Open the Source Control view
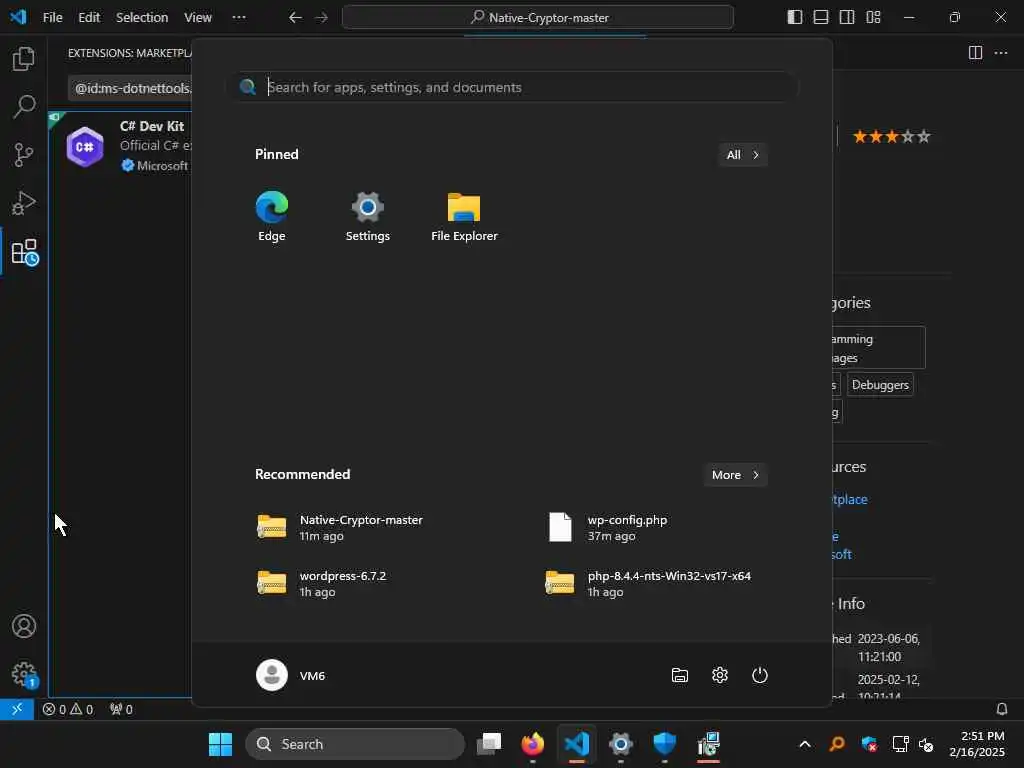Screen dimensions: 1024x768 coord(24,155)
